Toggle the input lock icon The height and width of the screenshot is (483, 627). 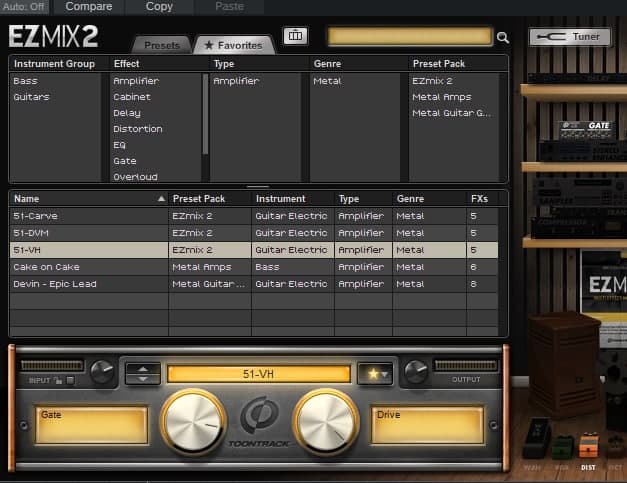click(x=58, y=381)
